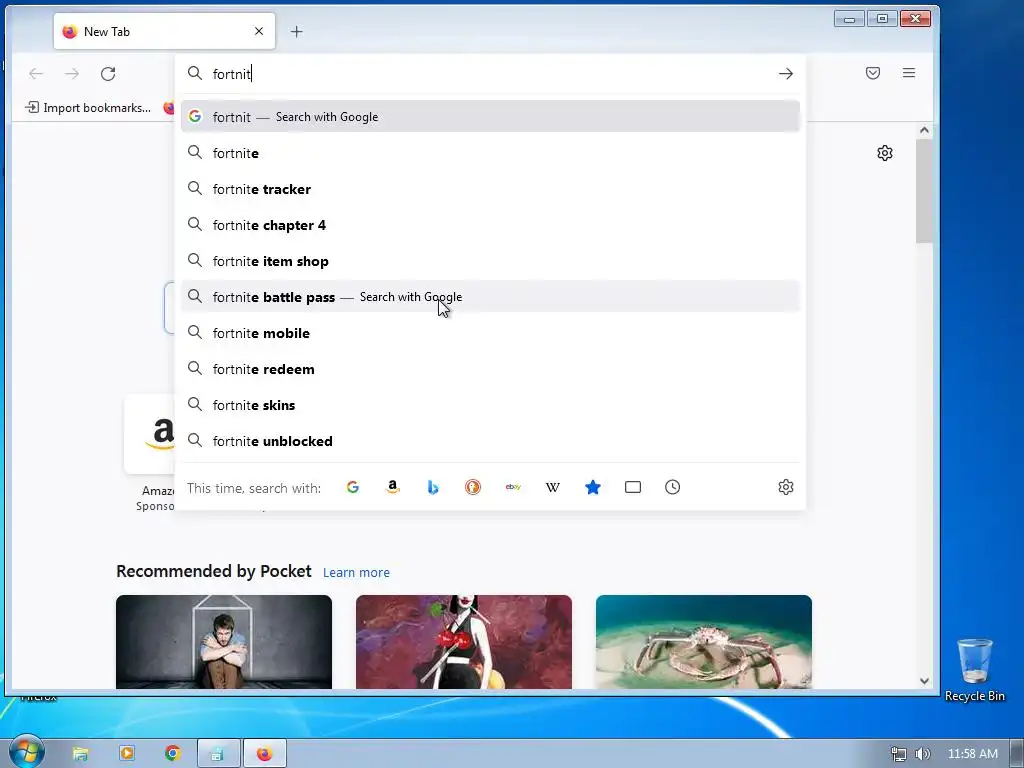Viewport: 1024px width, 768px height.
Task: Search bookmarks with star icon
Action: point(593,487)
